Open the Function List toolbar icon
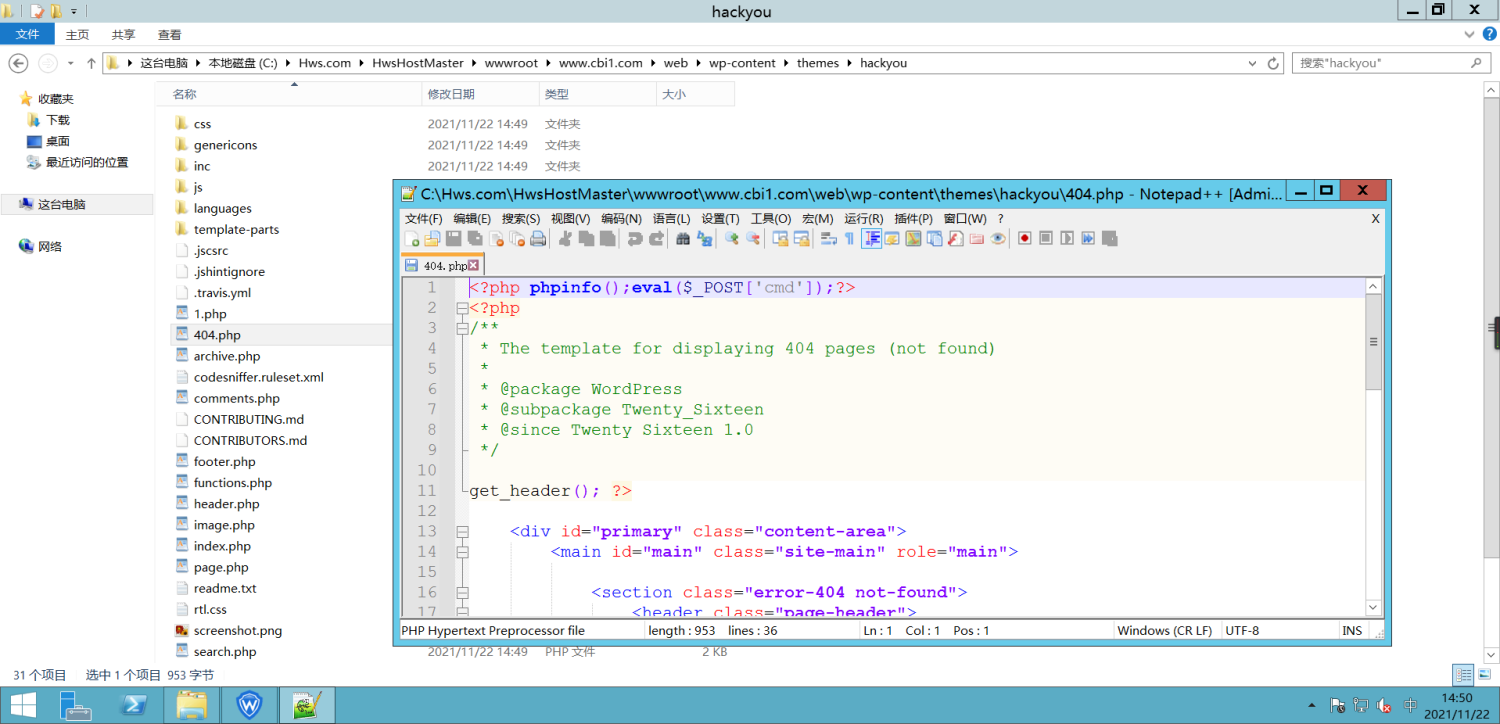1500x724 pixels. (955, 238)
